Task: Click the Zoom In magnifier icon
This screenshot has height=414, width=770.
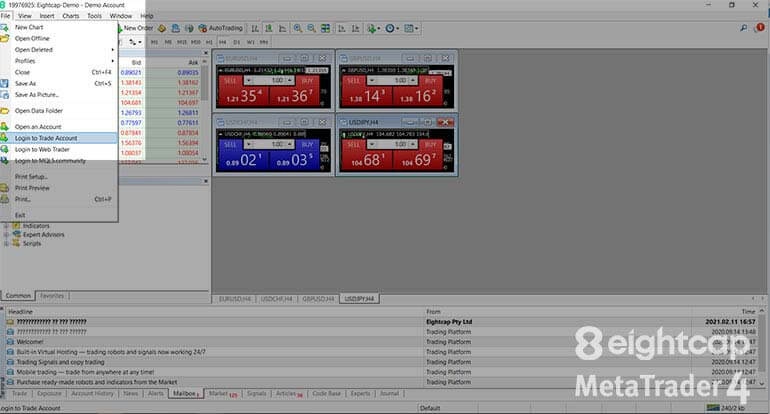Action: [298, 28]
